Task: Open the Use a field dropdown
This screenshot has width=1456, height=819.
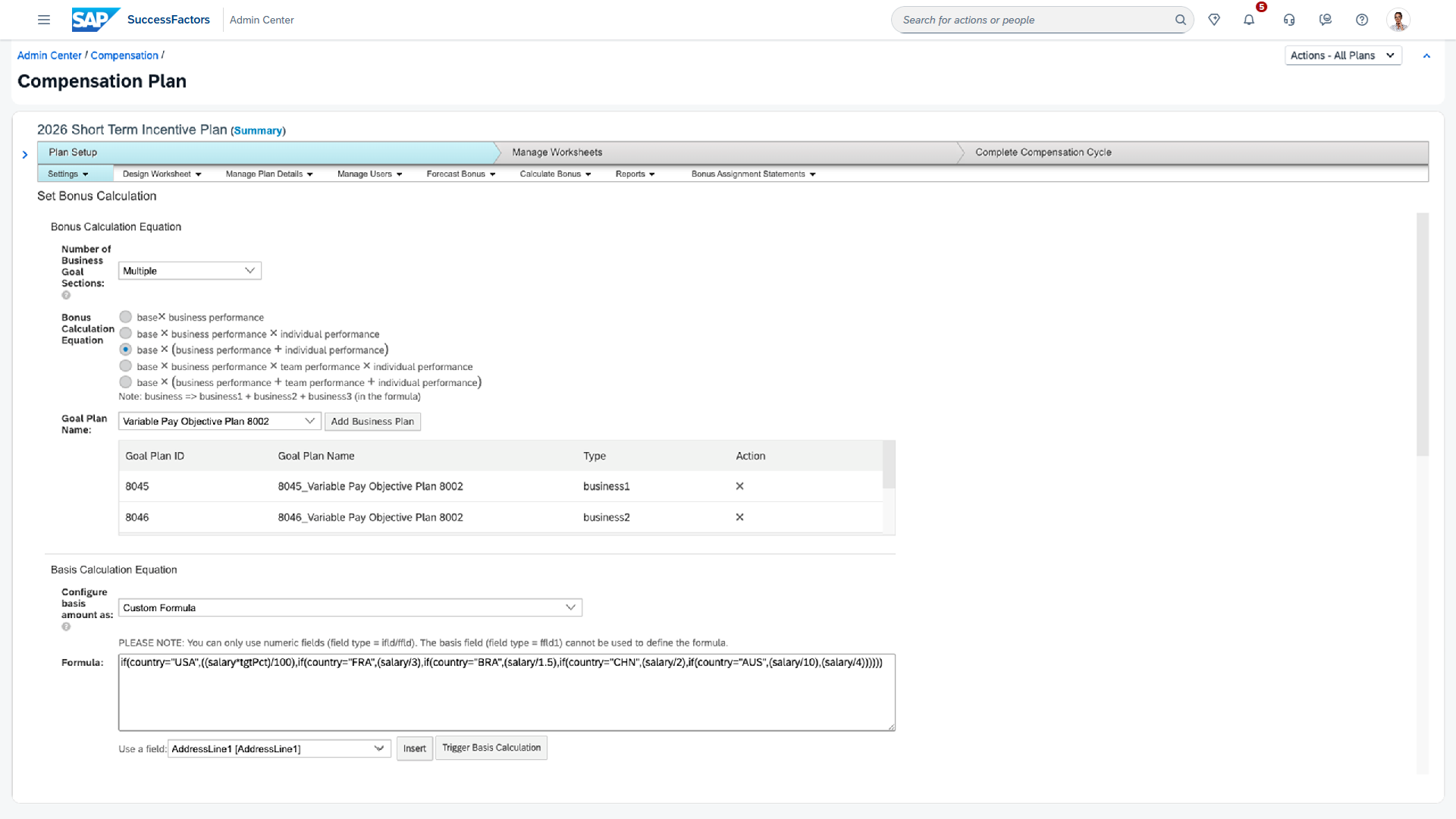Action: click(278, 748)
